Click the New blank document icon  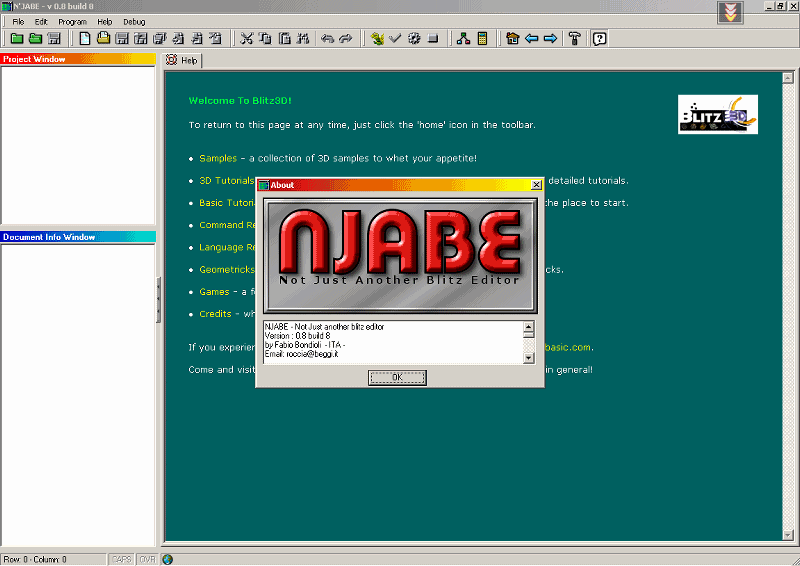[85, 39]
